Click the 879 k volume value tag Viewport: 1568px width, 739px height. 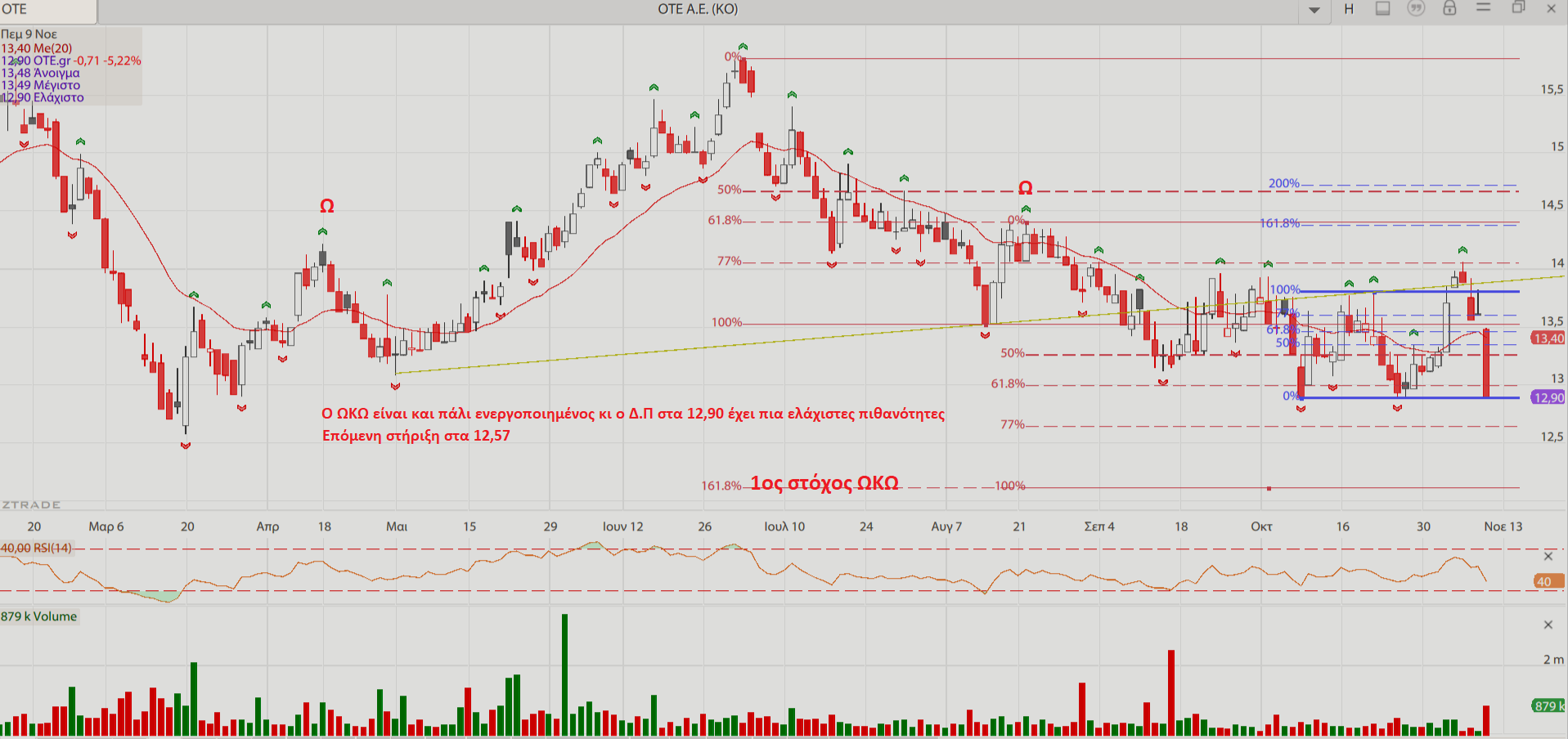pos(1548,705)
